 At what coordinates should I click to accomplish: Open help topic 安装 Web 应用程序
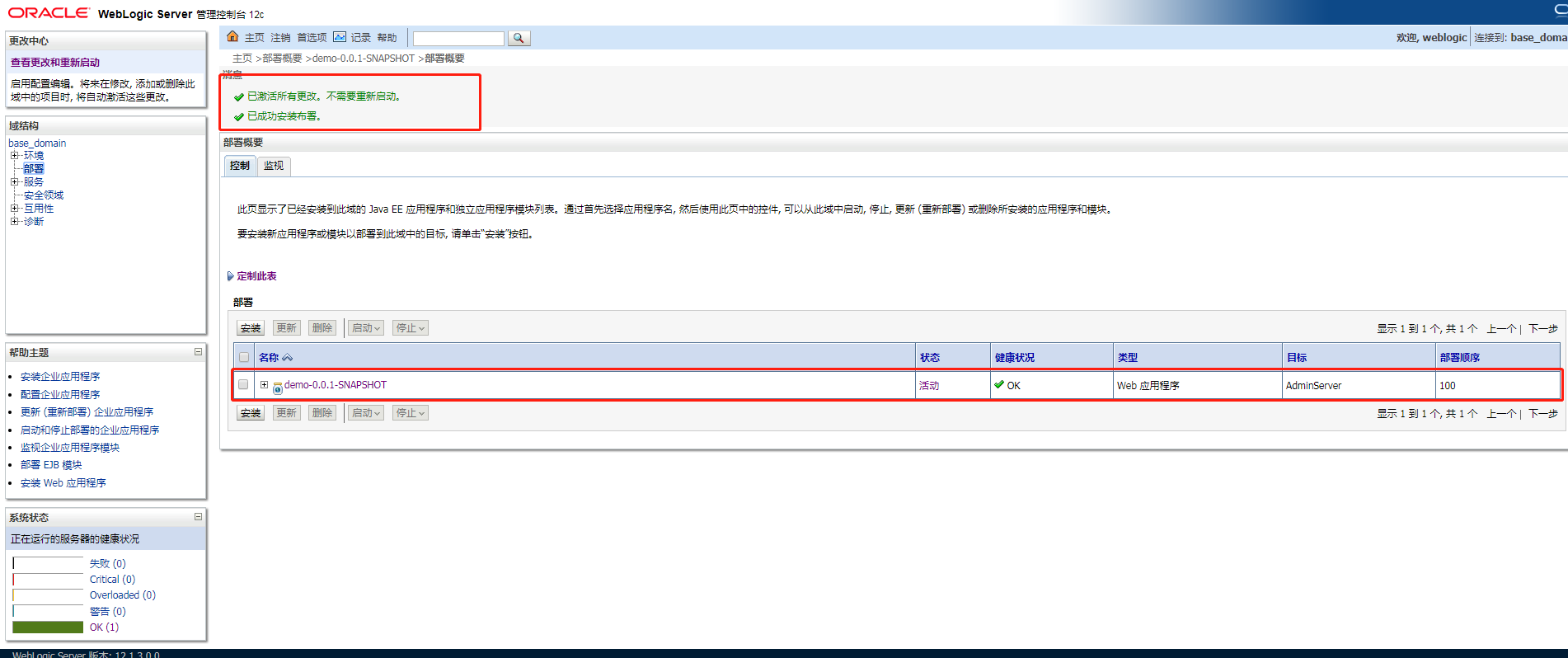coord(63,483)
